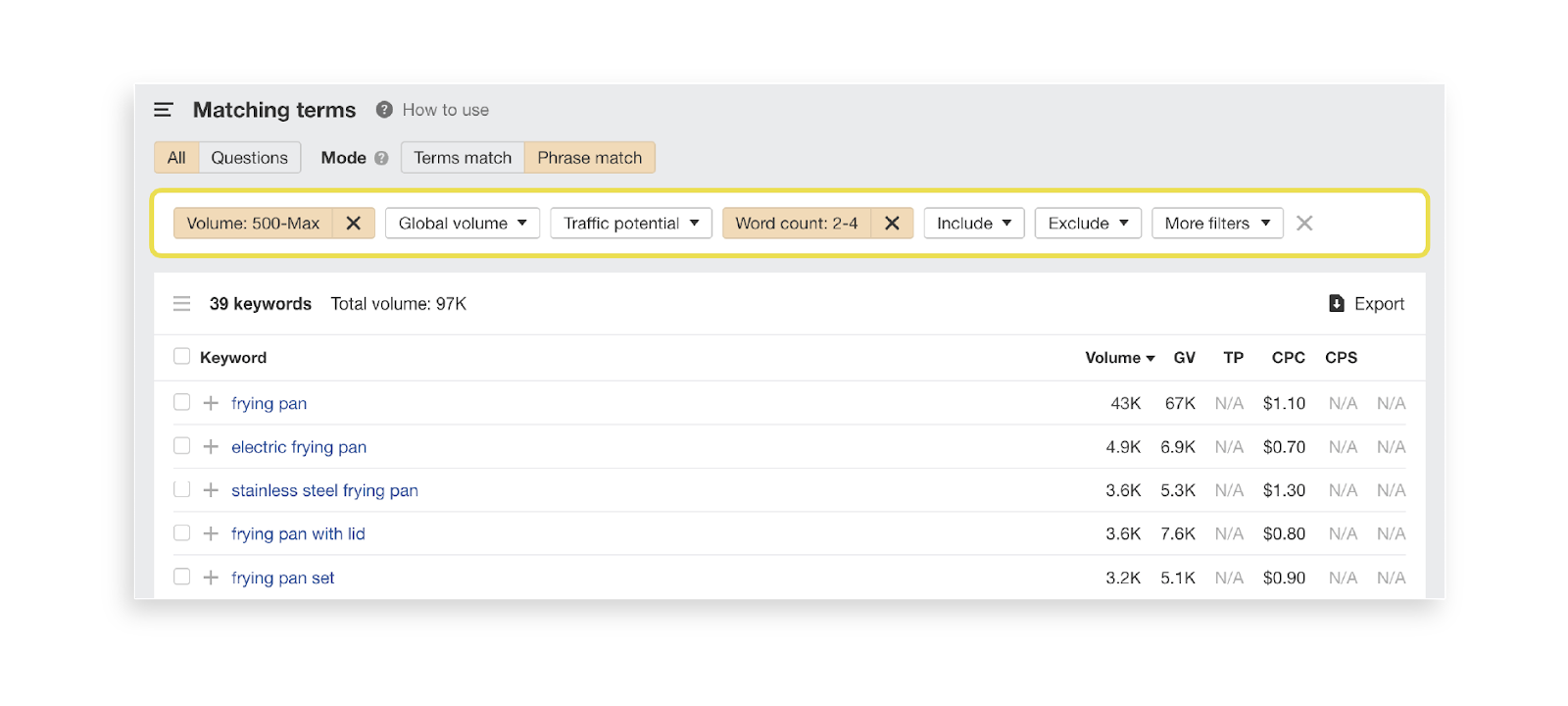Sort by the Volume column

point(1119,358)
